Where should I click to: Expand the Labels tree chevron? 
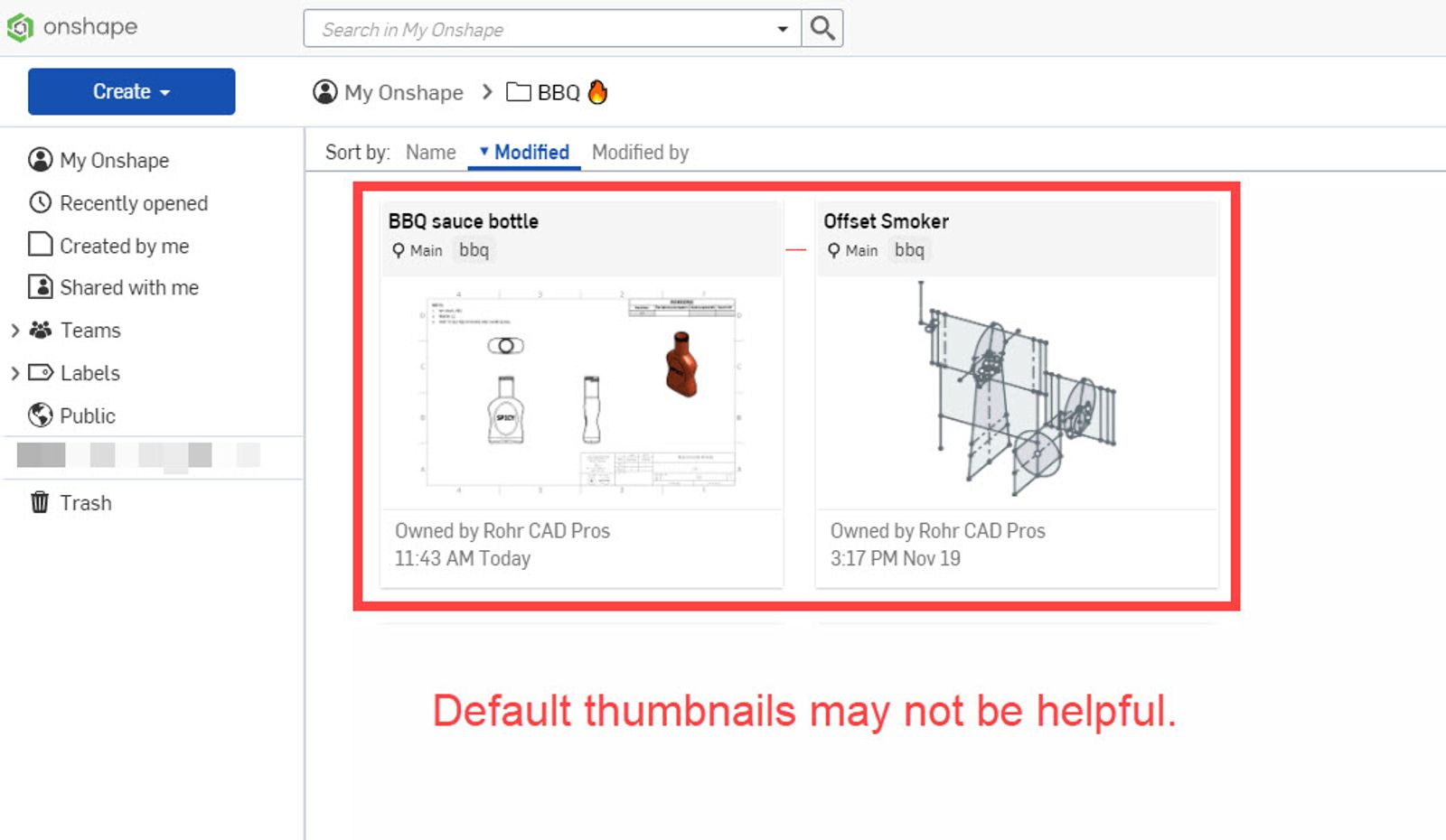(14, 373)
